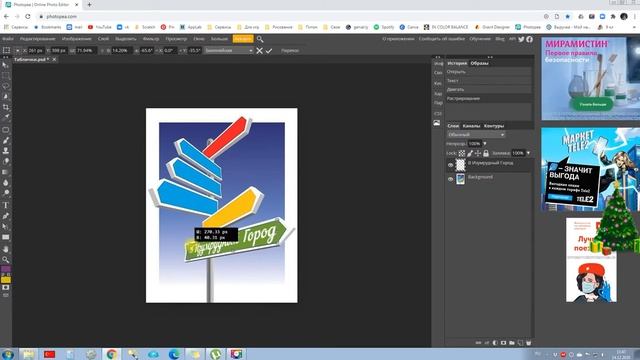The image size is (640, 360).
Task: Click the W scale percentage field
Action: coord(86,51)
